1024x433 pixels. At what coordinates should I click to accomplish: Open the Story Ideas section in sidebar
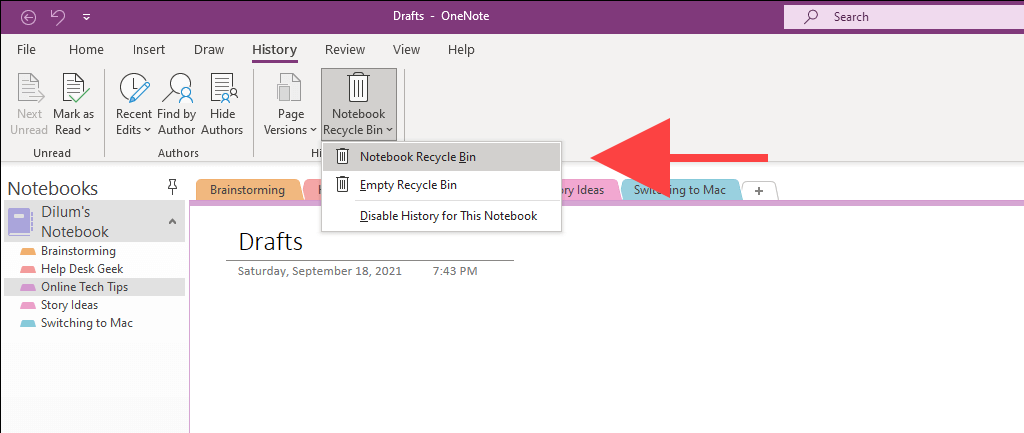click(x=69, y=305)
